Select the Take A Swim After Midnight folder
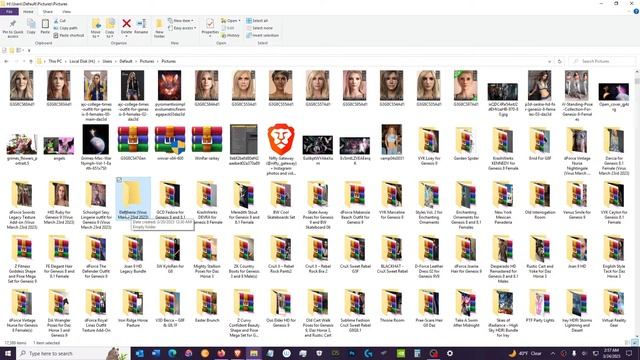Image resolution: width=640 pixels, height=360 pixels. (x=466, y=308)
